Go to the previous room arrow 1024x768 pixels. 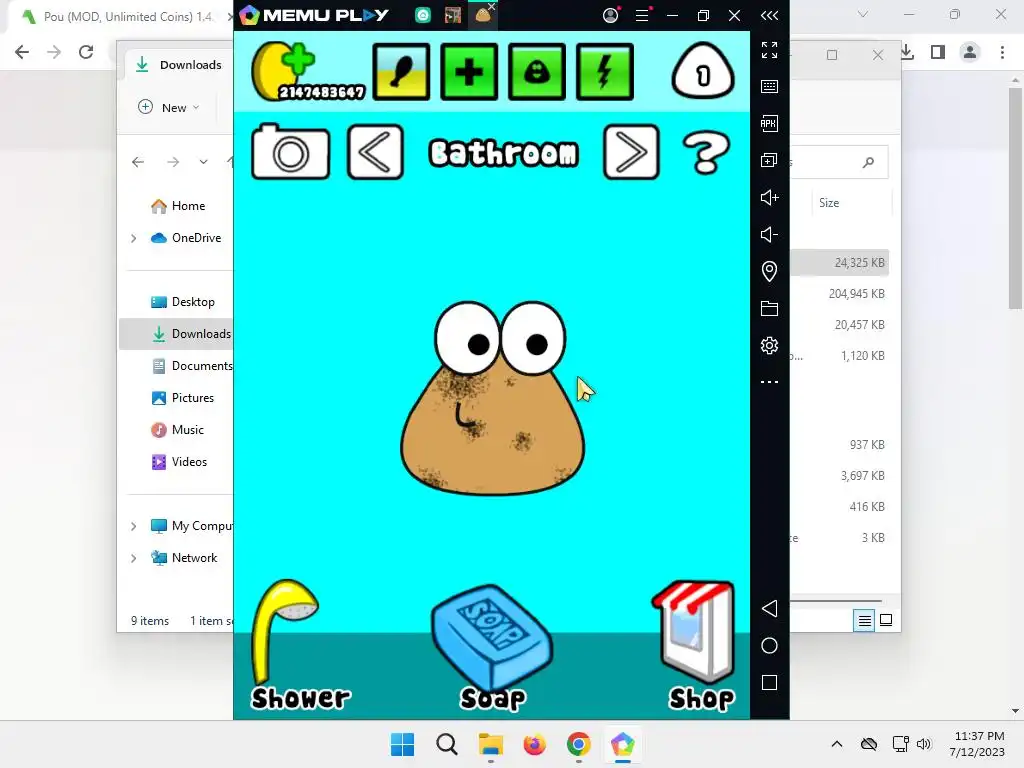376,152
